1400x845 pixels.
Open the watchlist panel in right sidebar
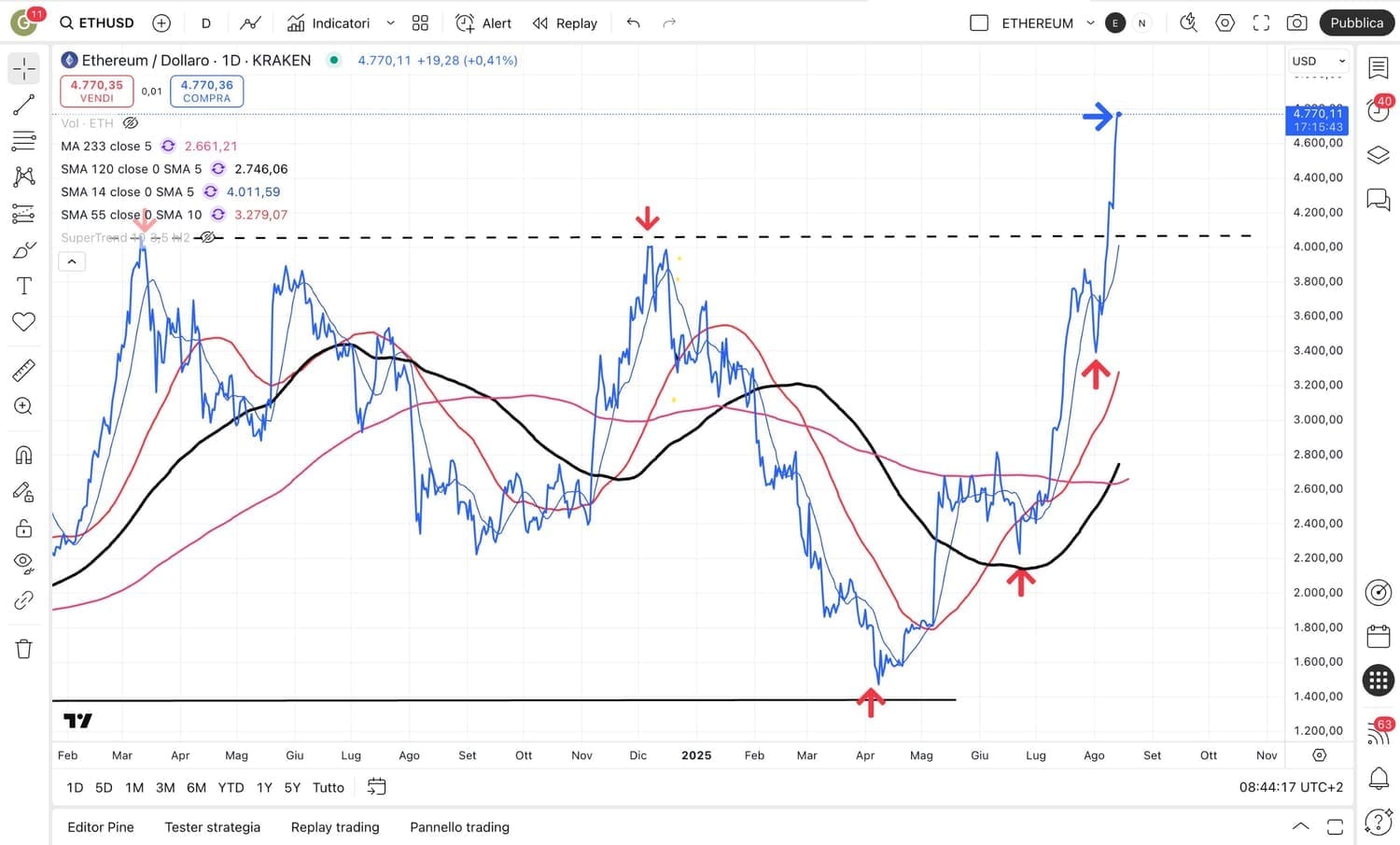(1379, 67)
